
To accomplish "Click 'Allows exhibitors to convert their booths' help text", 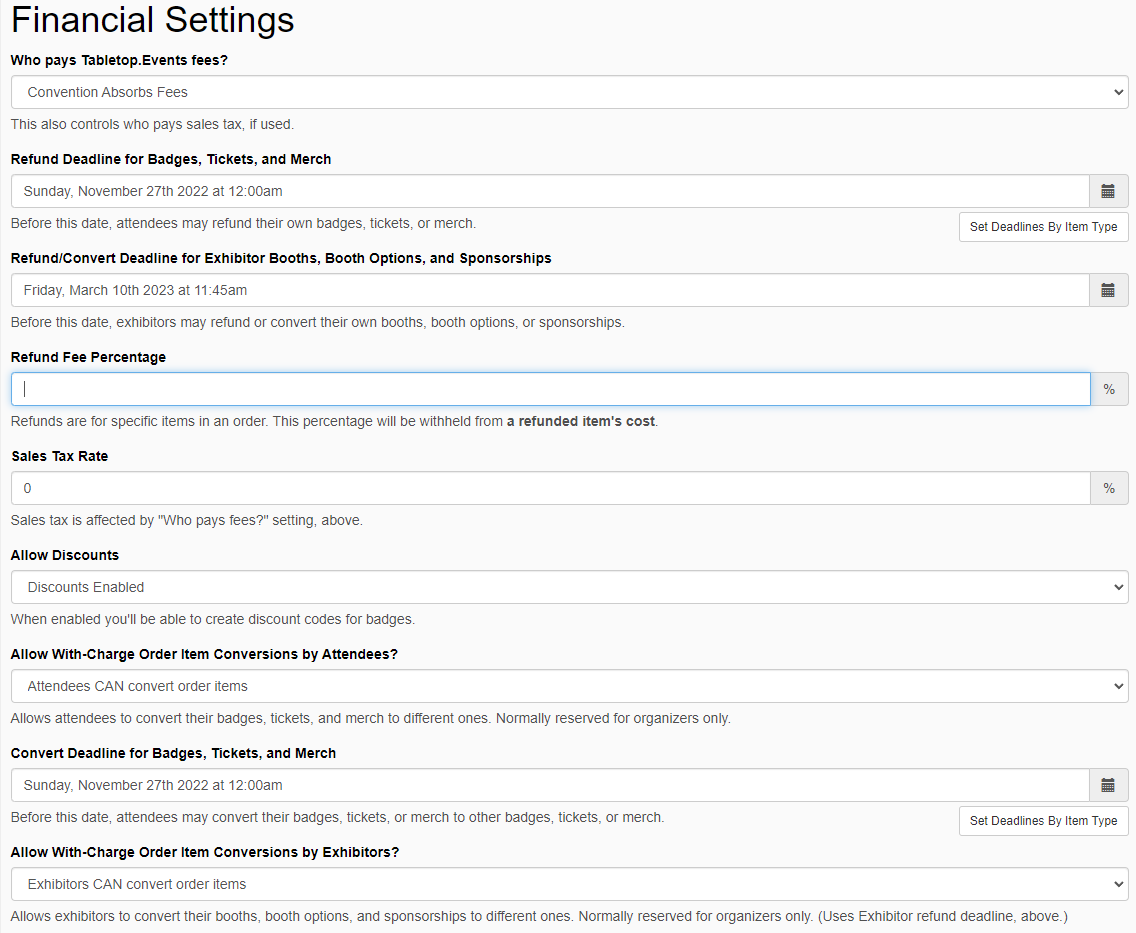I will click(x=539, y=916).
